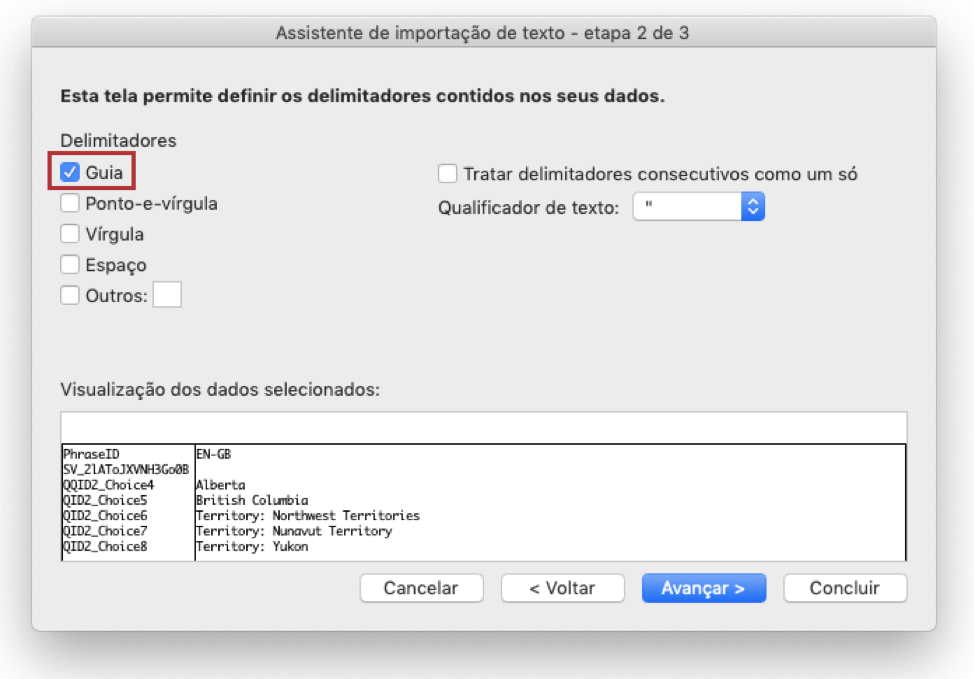974x679 pixels.
Task: Enable the Outros delimiter checkbox
Action: coord(70,295)
